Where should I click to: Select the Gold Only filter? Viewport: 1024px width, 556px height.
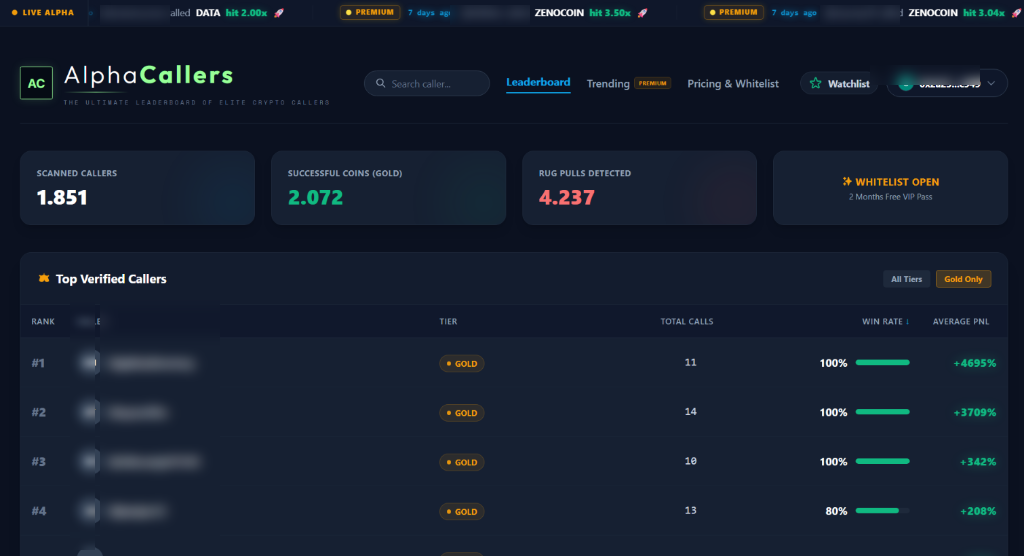click(x=963, y=279)
